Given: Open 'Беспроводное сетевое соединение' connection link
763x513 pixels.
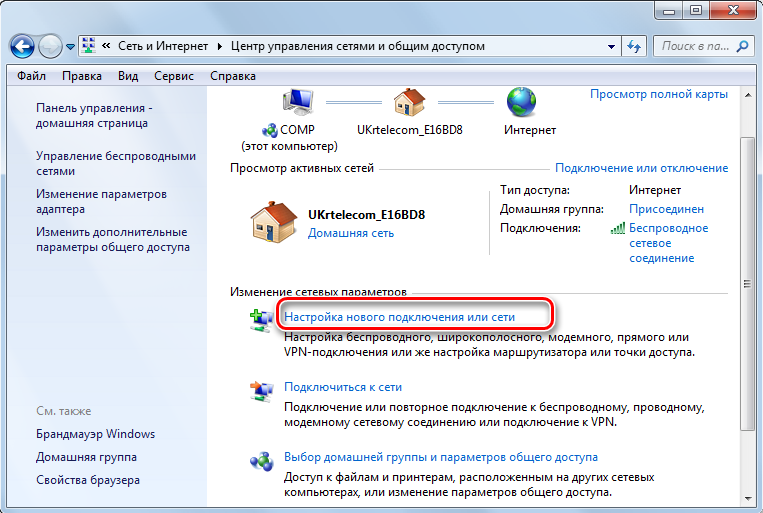Looking at the screenshot, I should tap(669, 243).
